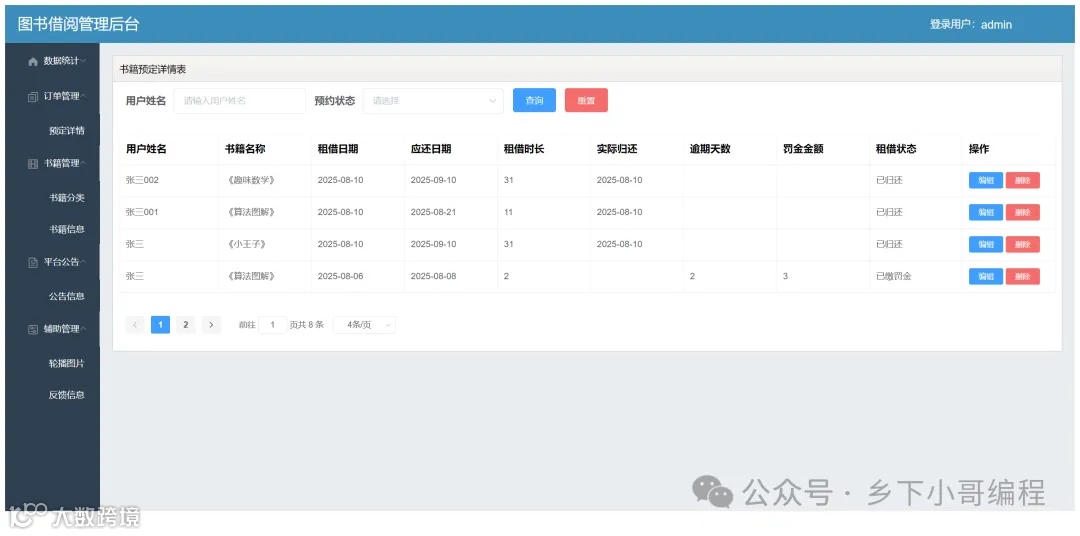Click the 租借时长 column header

[524, 149]
